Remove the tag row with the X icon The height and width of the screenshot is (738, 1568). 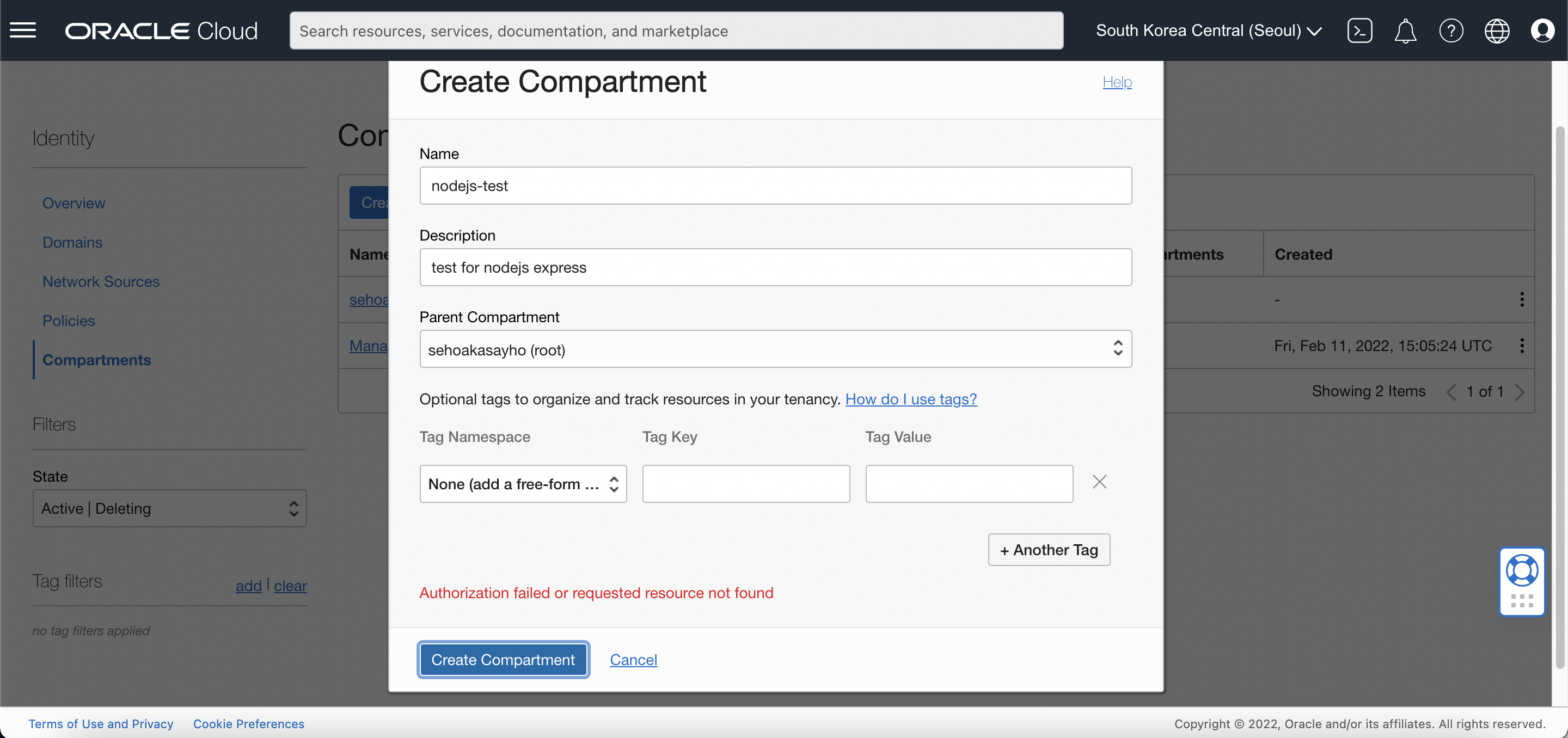click(x=1099, y=482)
